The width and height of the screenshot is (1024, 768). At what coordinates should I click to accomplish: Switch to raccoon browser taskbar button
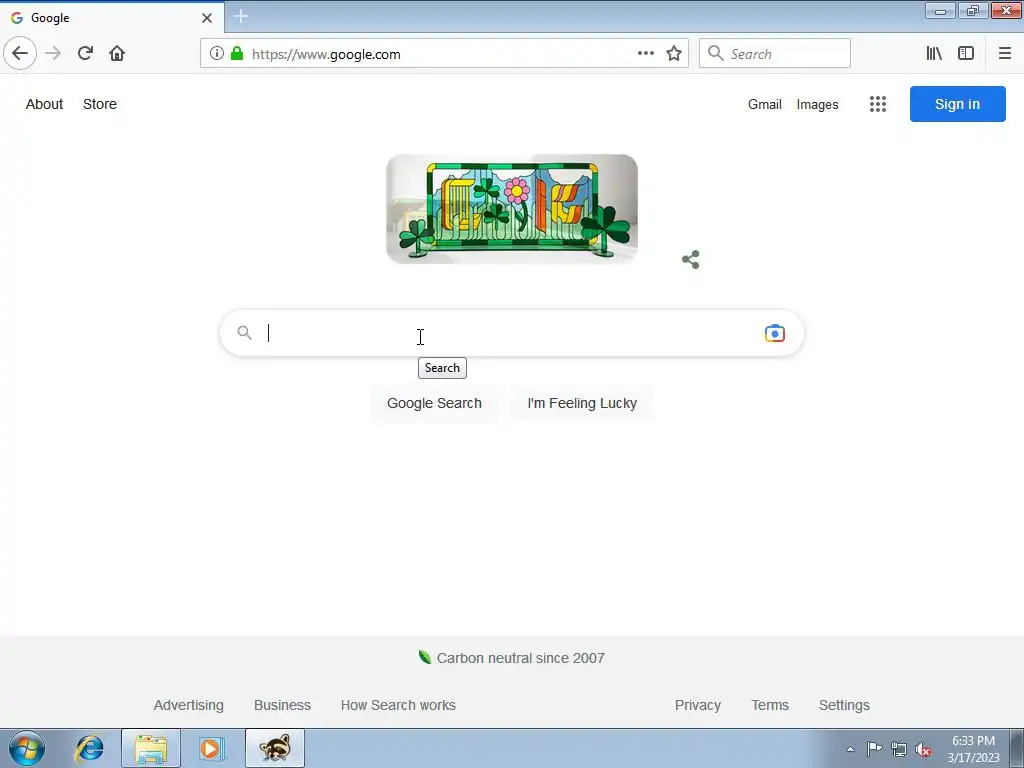click(x=275, y=748)
